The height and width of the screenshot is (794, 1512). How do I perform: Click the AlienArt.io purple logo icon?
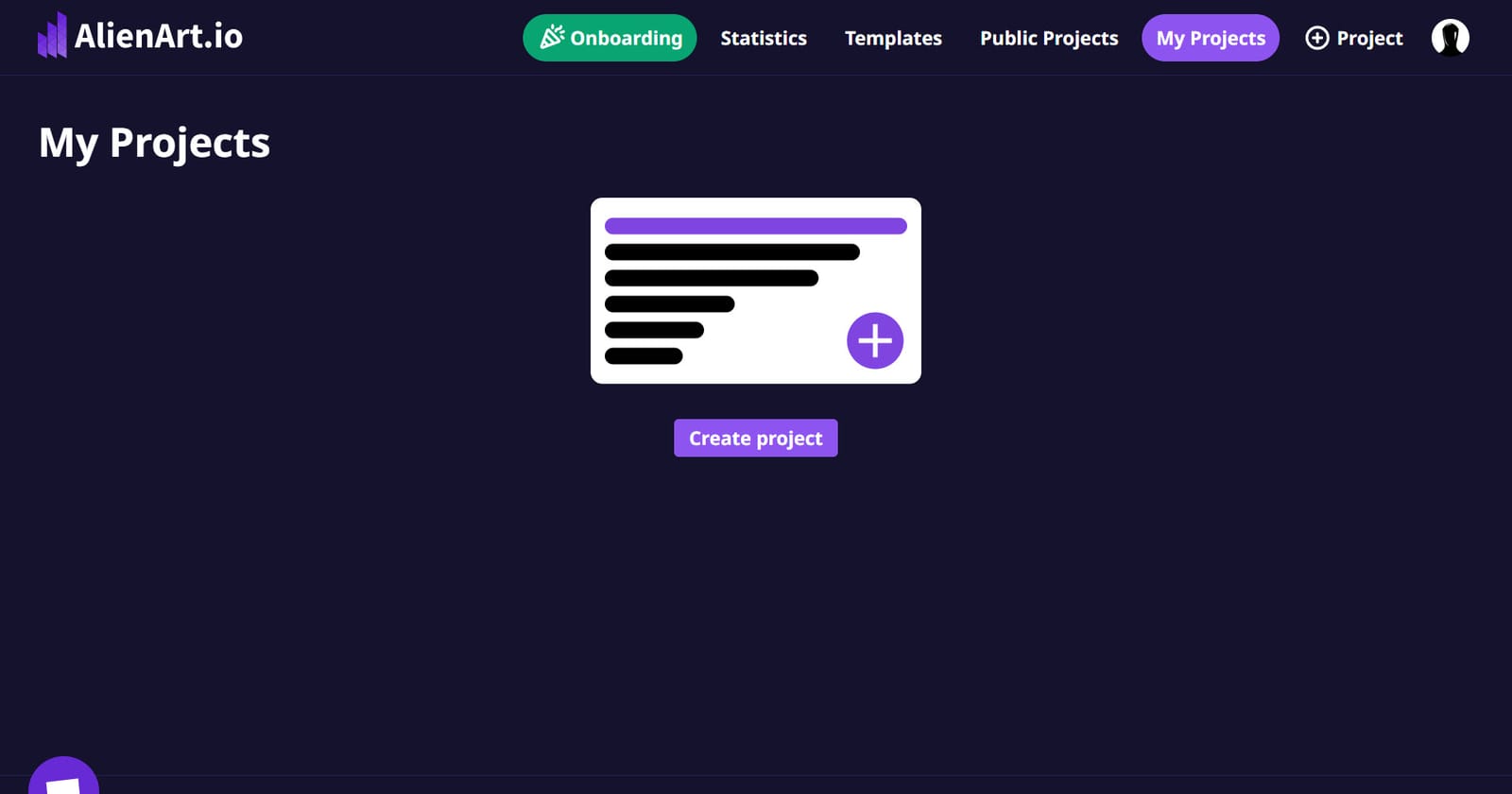(x=52, y=37)
